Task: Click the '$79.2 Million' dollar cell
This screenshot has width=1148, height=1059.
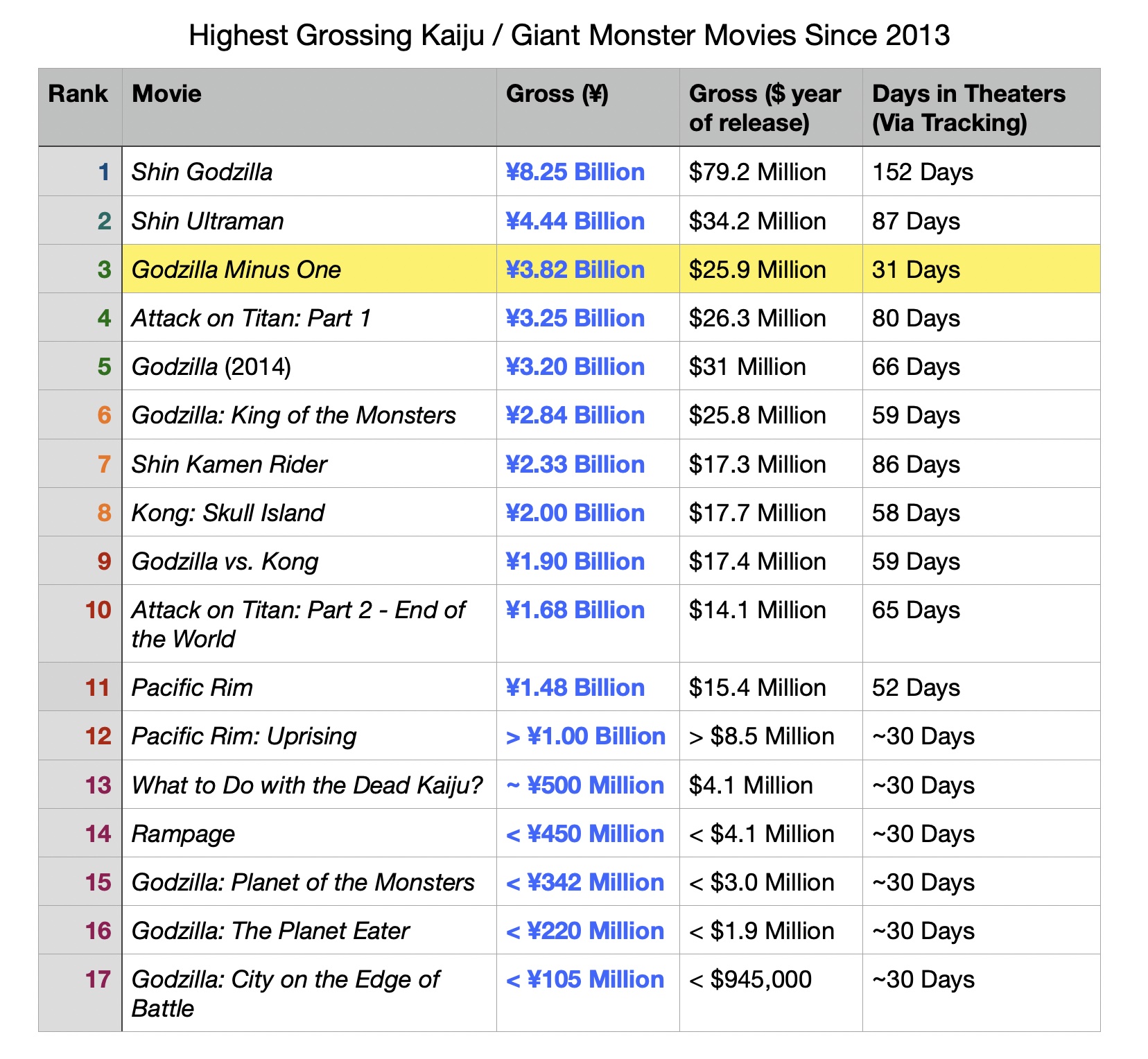Action: click(771, 171)
